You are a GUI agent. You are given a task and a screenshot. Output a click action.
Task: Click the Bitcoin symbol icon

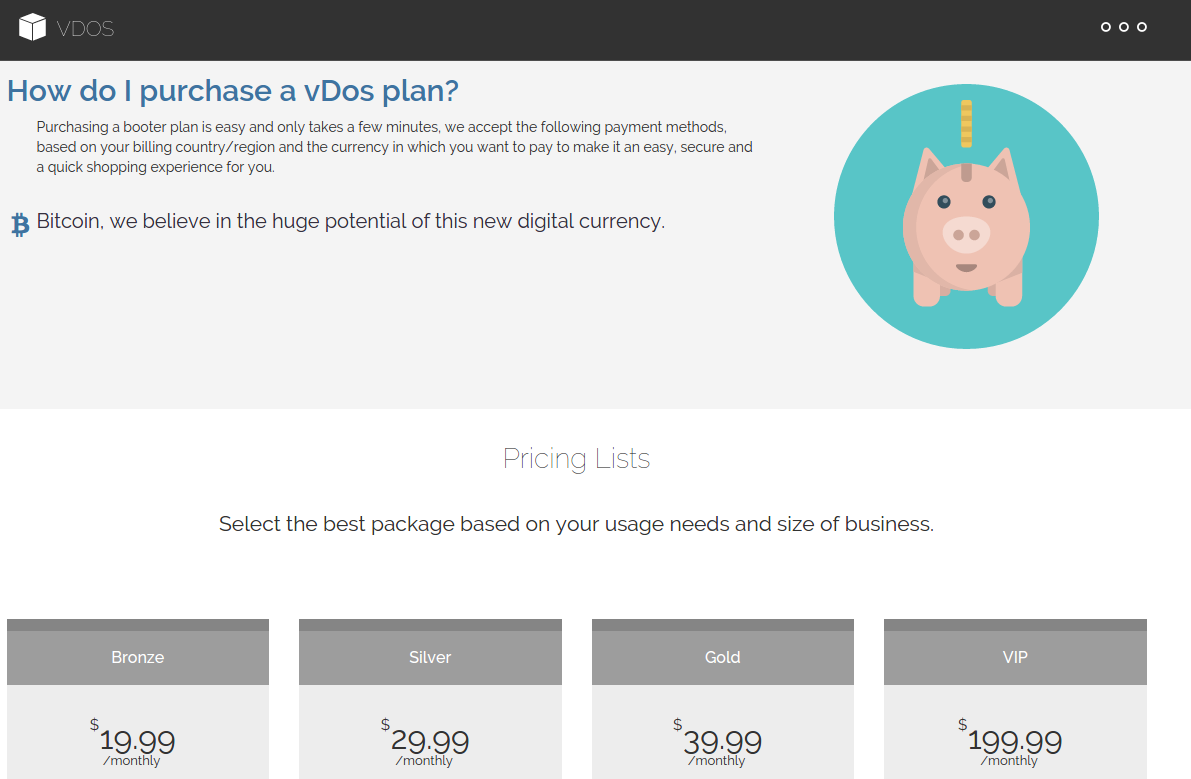(20, 224)
